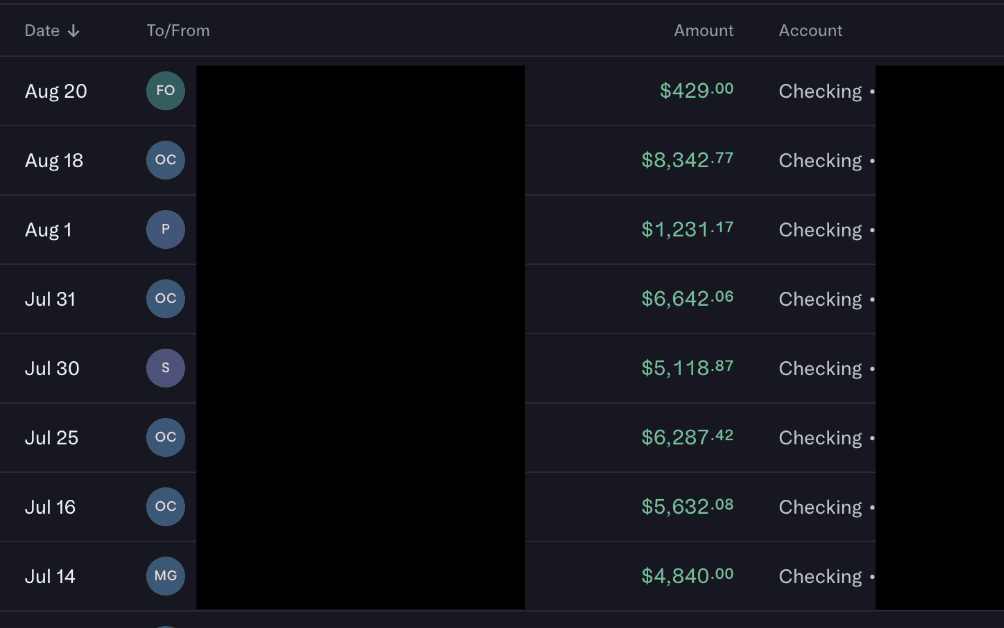The width and height of the screenshot is (1004, 628).
Task: Click the OC avatar on the Jul 31 row
Action: [166, 298]
